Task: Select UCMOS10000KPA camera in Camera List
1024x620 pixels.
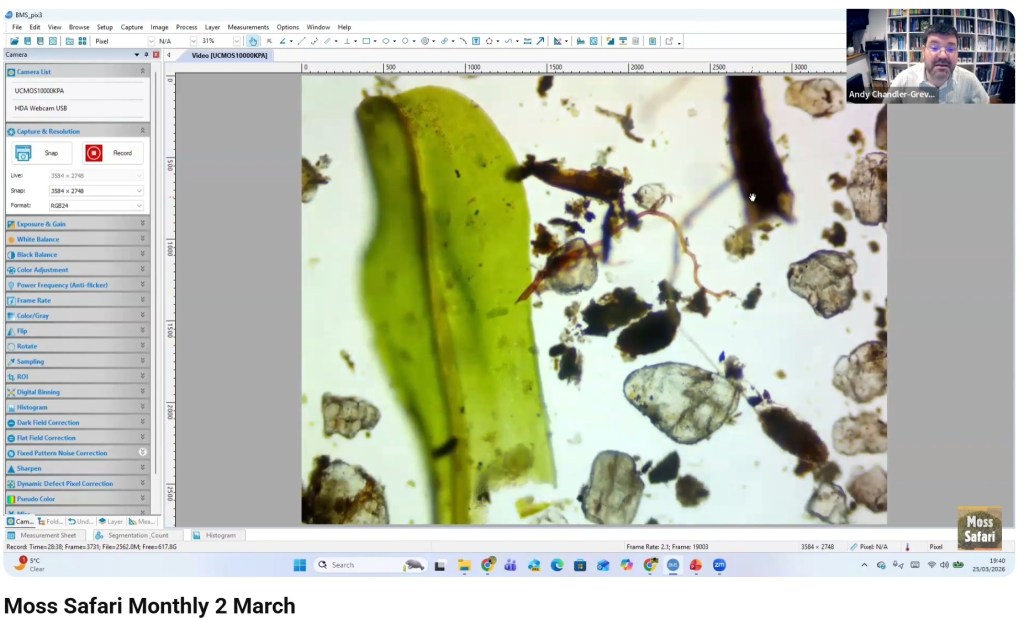Action: tap(40, 91)
